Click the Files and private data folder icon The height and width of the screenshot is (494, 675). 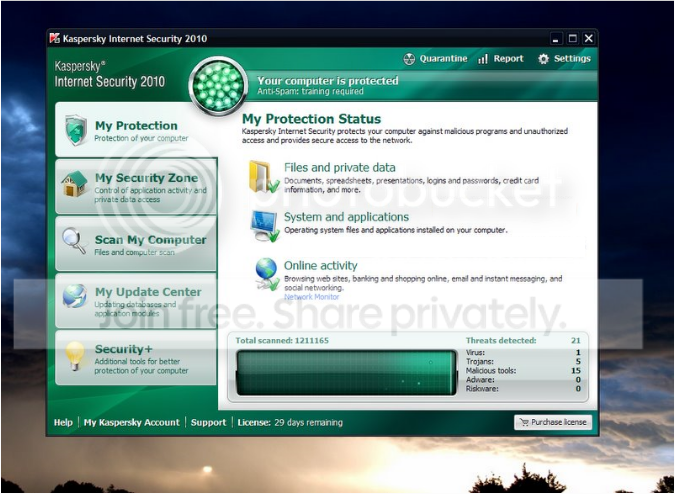(263, 176)
